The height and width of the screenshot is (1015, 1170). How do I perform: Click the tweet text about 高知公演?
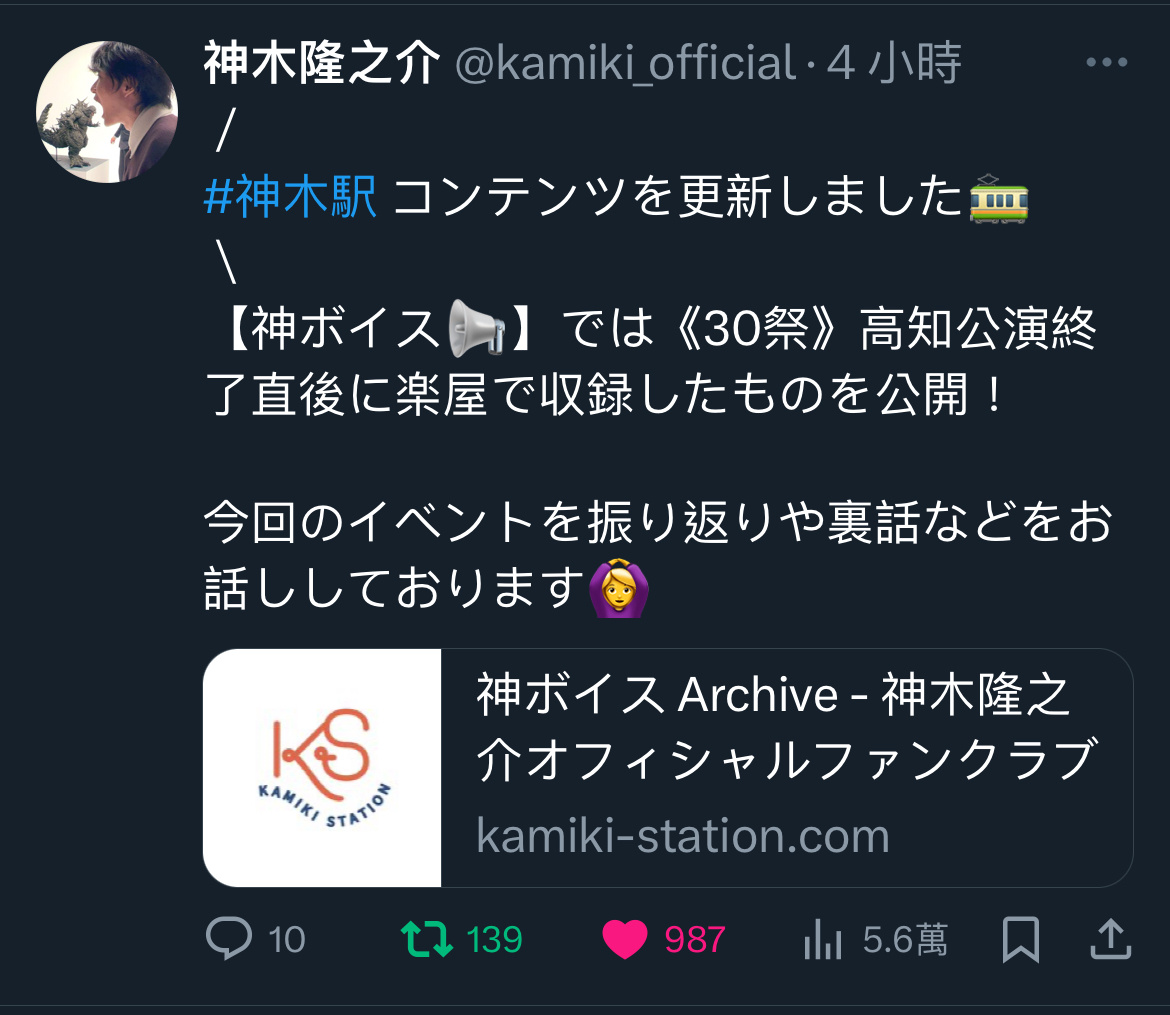point(651,361)
